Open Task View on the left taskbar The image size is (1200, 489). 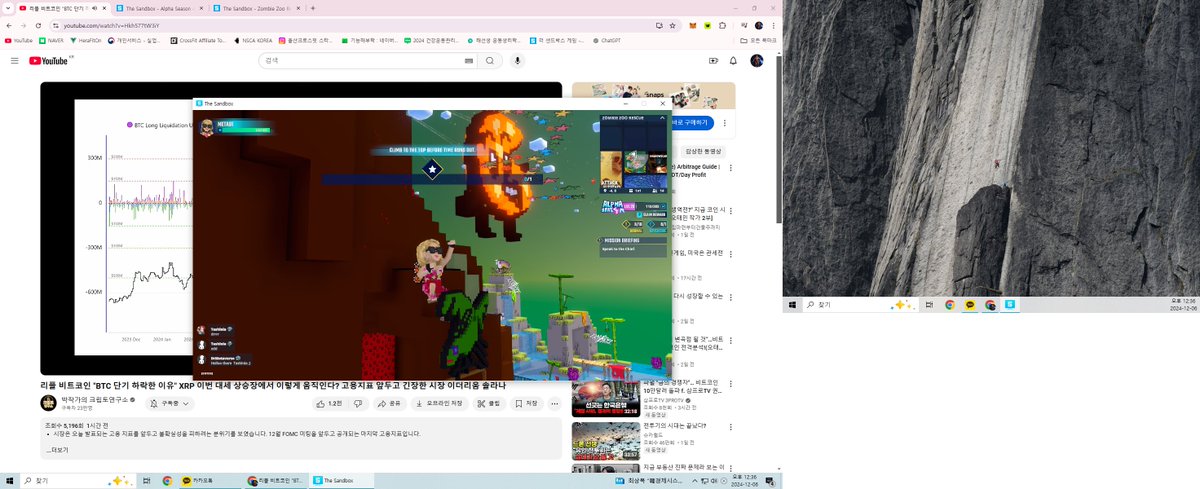147,481
